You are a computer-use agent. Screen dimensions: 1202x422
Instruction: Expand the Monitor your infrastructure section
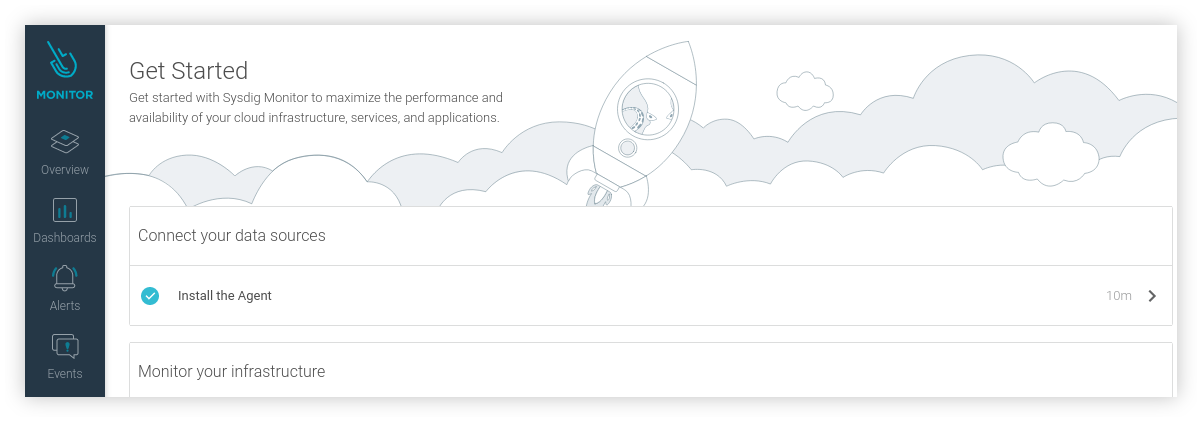point(232,371)
